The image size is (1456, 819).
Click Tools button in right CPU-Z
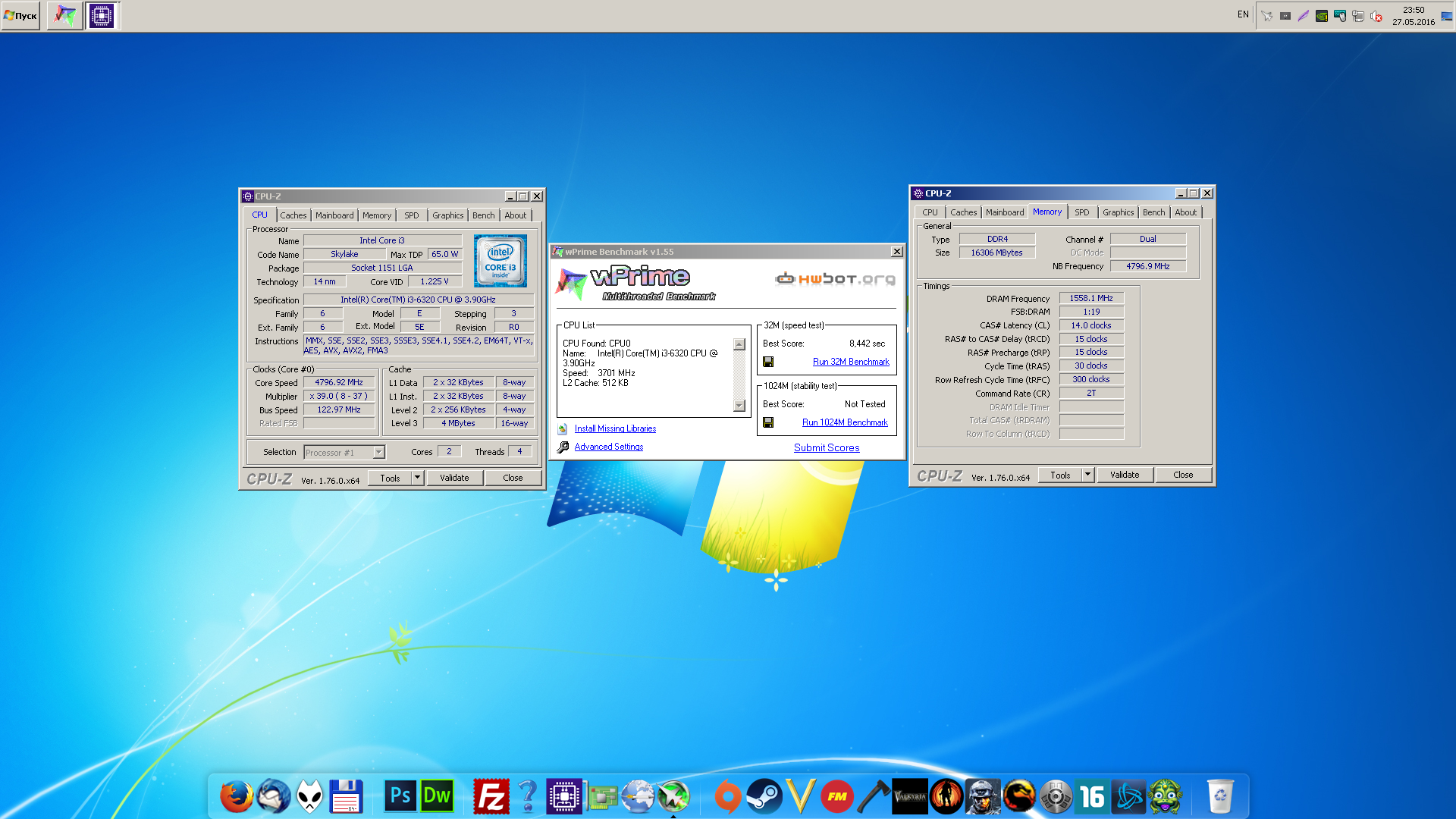coord(1060,475)
